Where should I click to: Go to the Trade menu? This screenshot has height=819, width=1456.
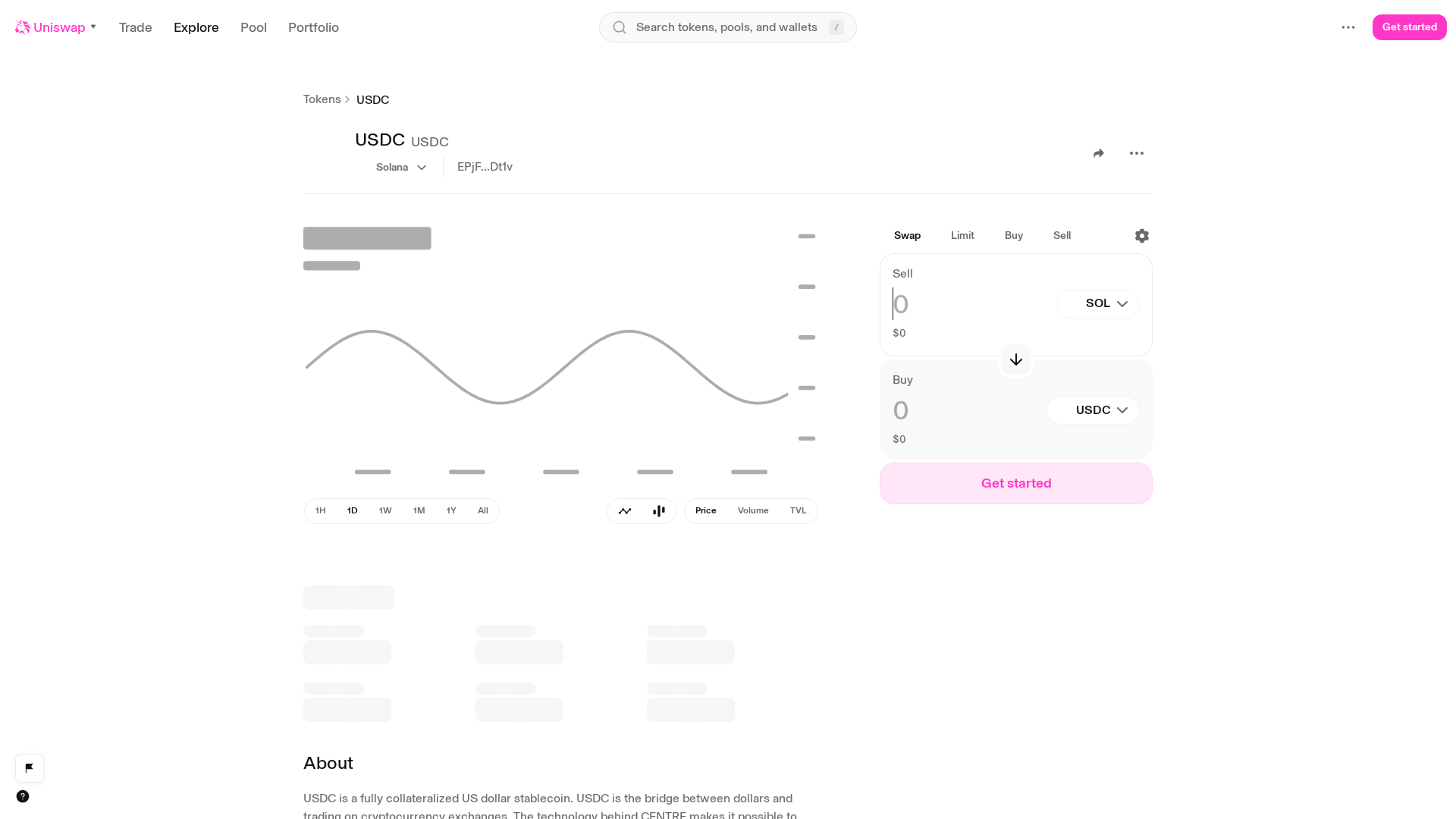coord(136,27)
